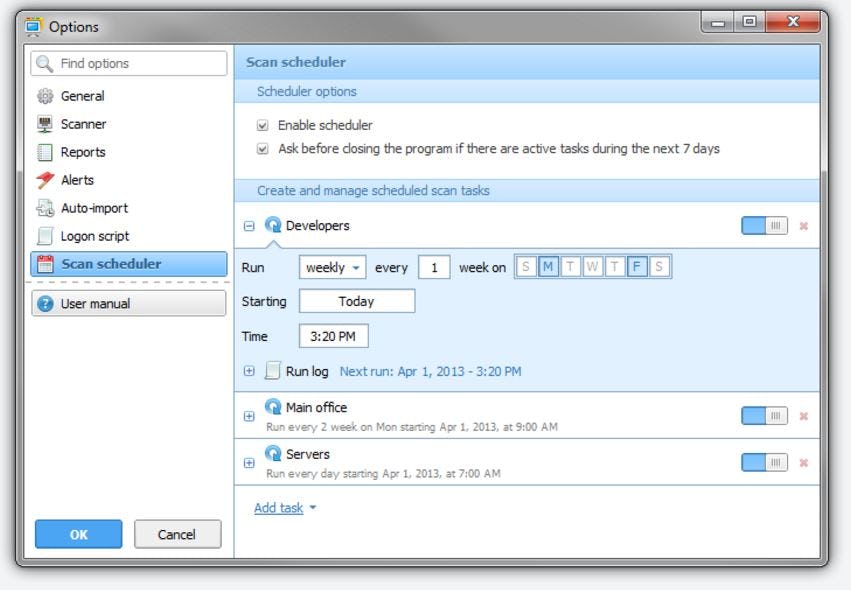Click the search magnifier icon

coord(45,64)
